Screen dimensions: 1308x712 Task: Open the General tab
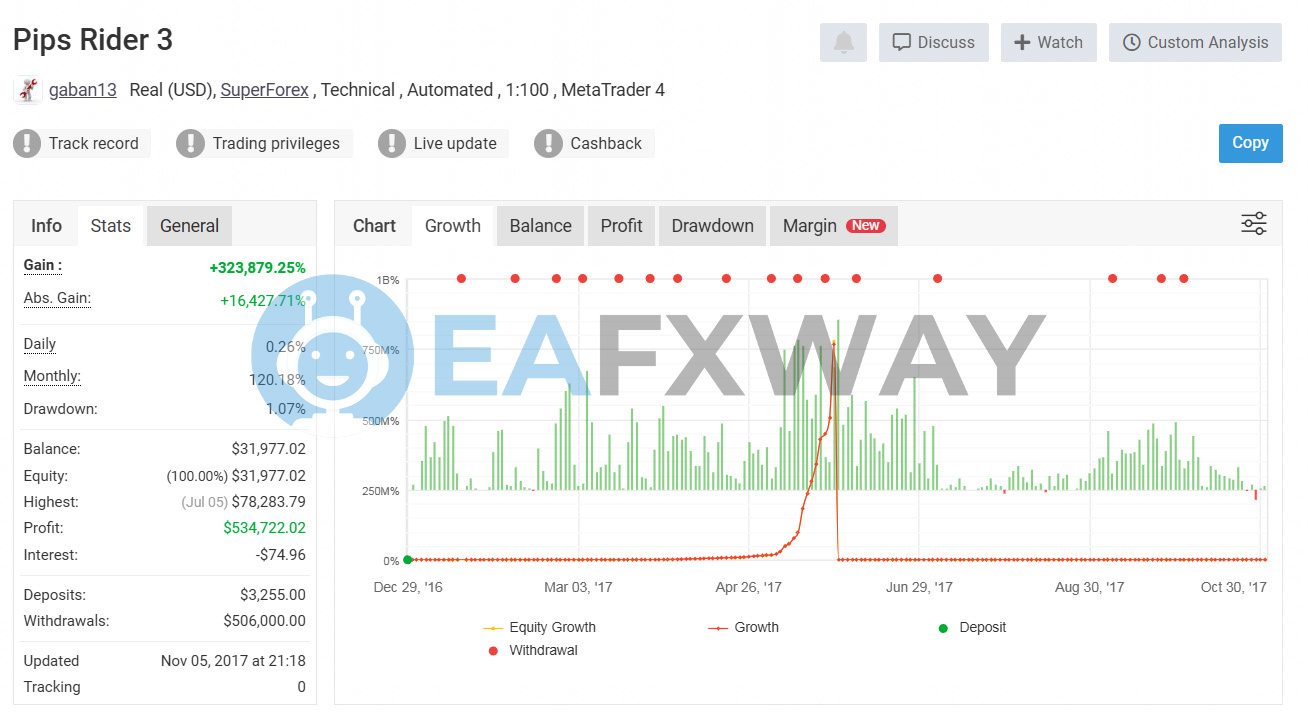click(x=189, y=226)
